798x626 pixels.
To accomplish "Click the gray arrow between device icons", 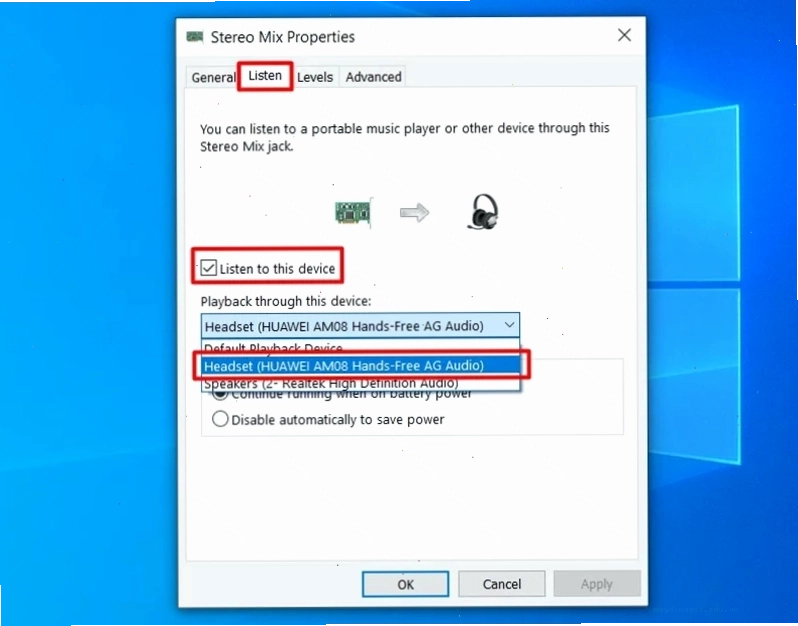I will [x=414, y=213].
